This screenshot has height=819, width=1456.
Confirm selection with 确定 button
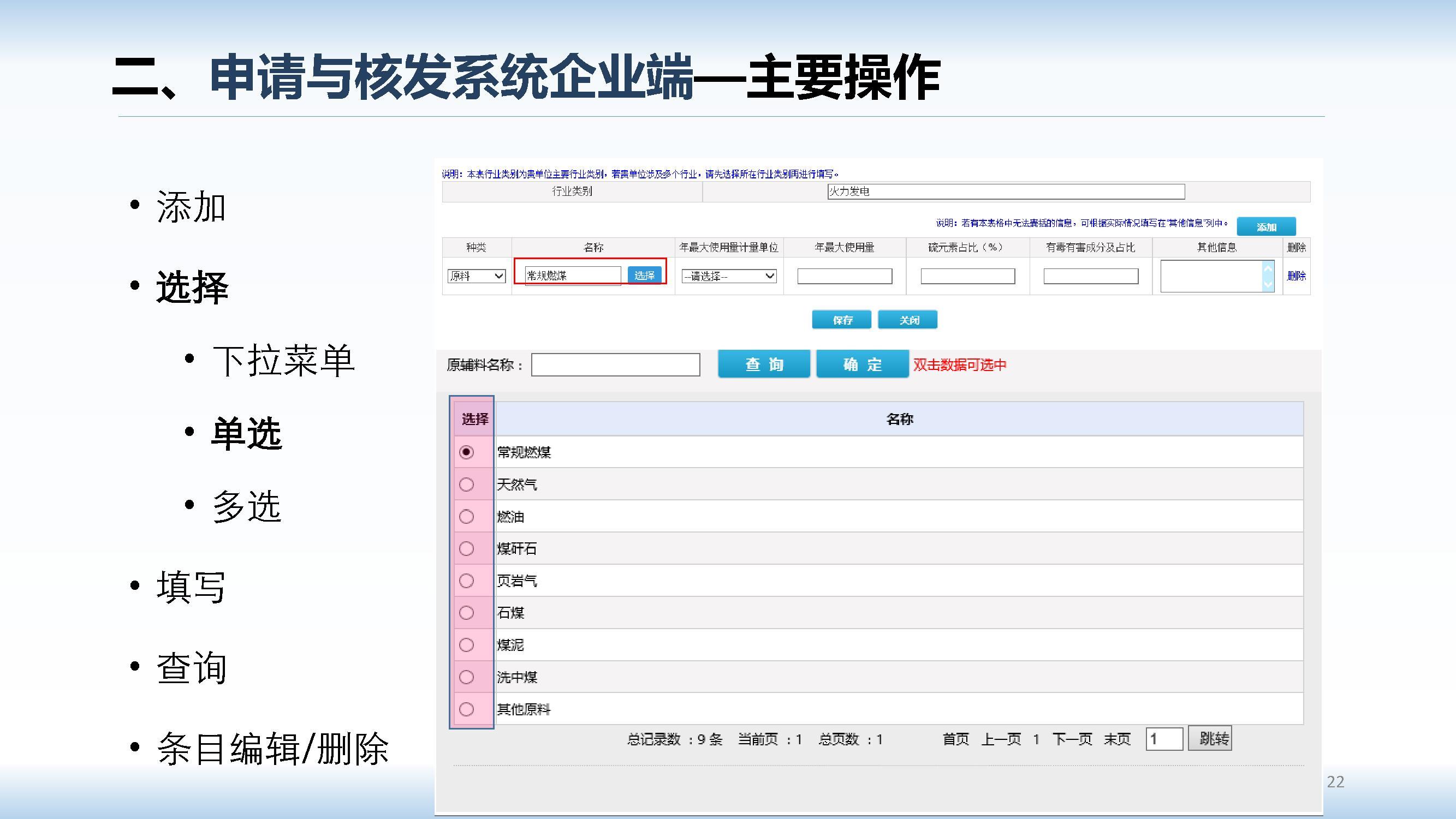pos(862,364)
